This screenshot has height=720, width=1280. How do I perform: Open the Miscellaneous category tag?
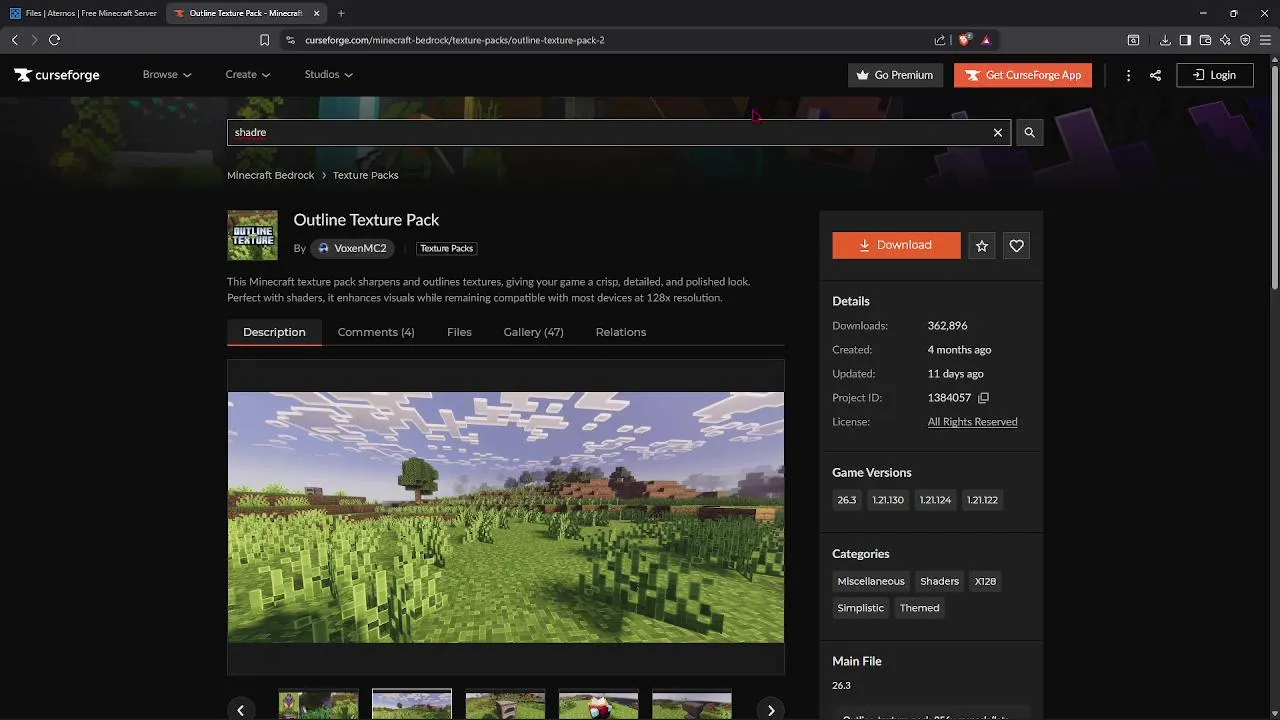tap(871, 581)
